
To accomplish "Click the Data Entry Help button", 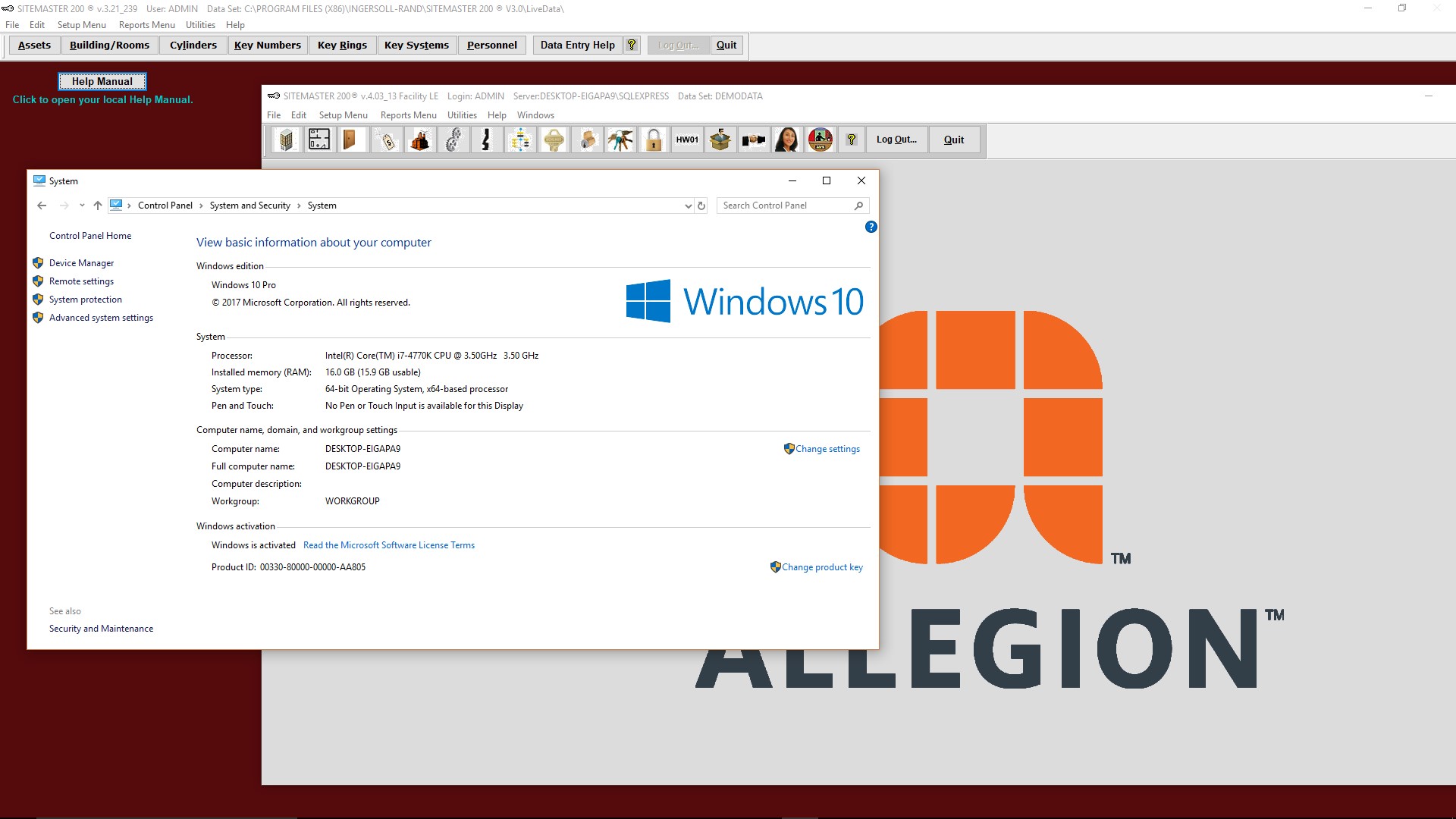I will tap(578, 45).
